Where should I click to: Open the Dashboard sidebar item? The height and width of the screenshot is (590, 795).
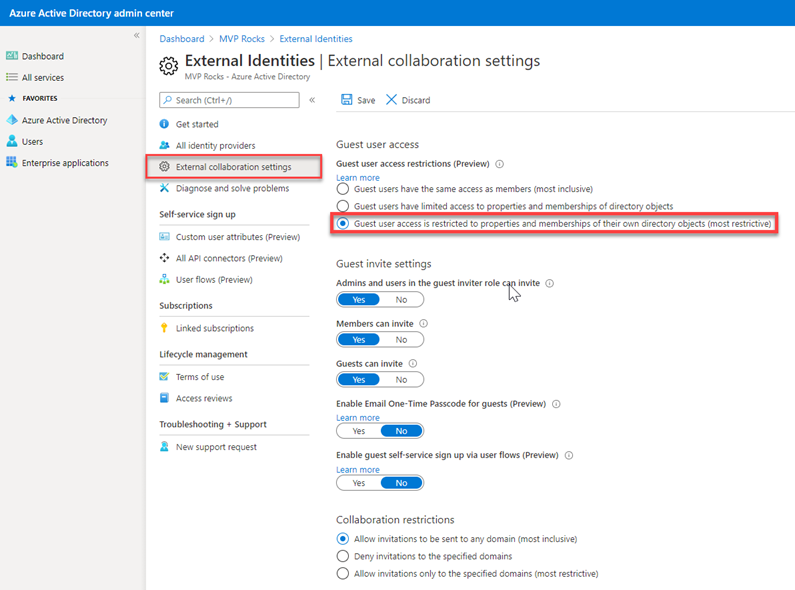[42, 56]
